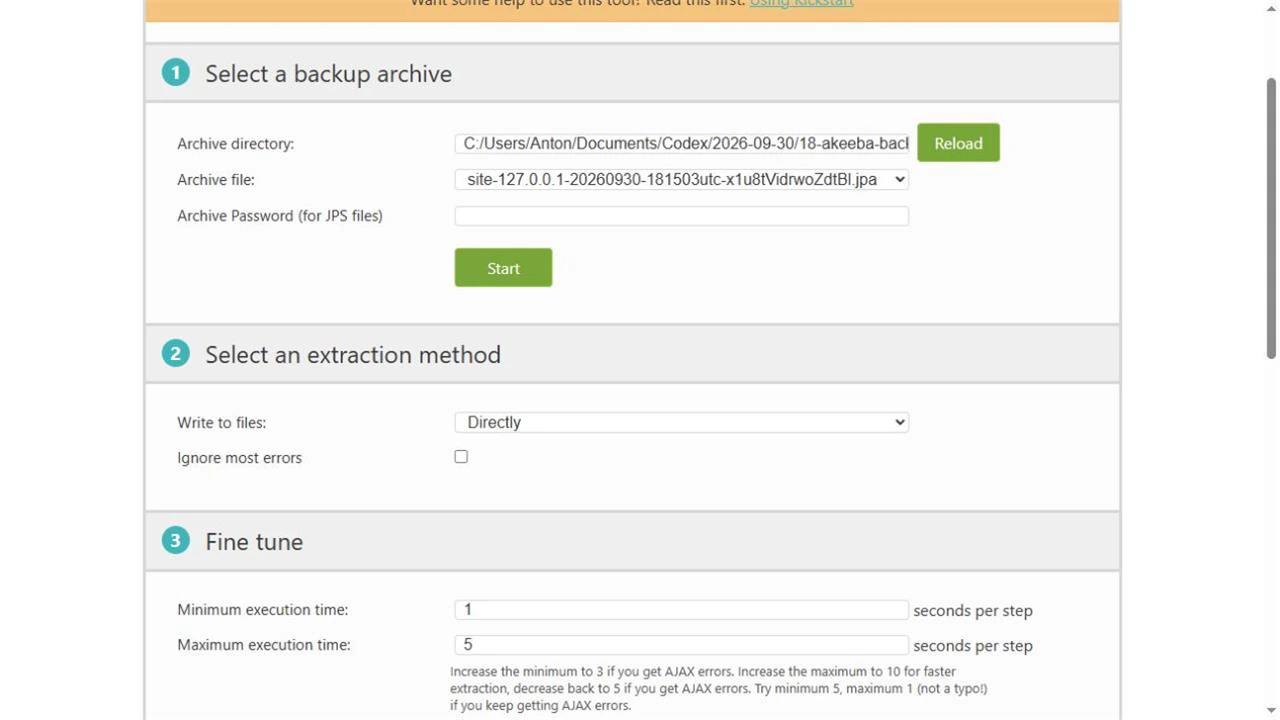Click the Maximum execution time field
The width and height of the screenshot is (1280, 720).
pos(682,645)
